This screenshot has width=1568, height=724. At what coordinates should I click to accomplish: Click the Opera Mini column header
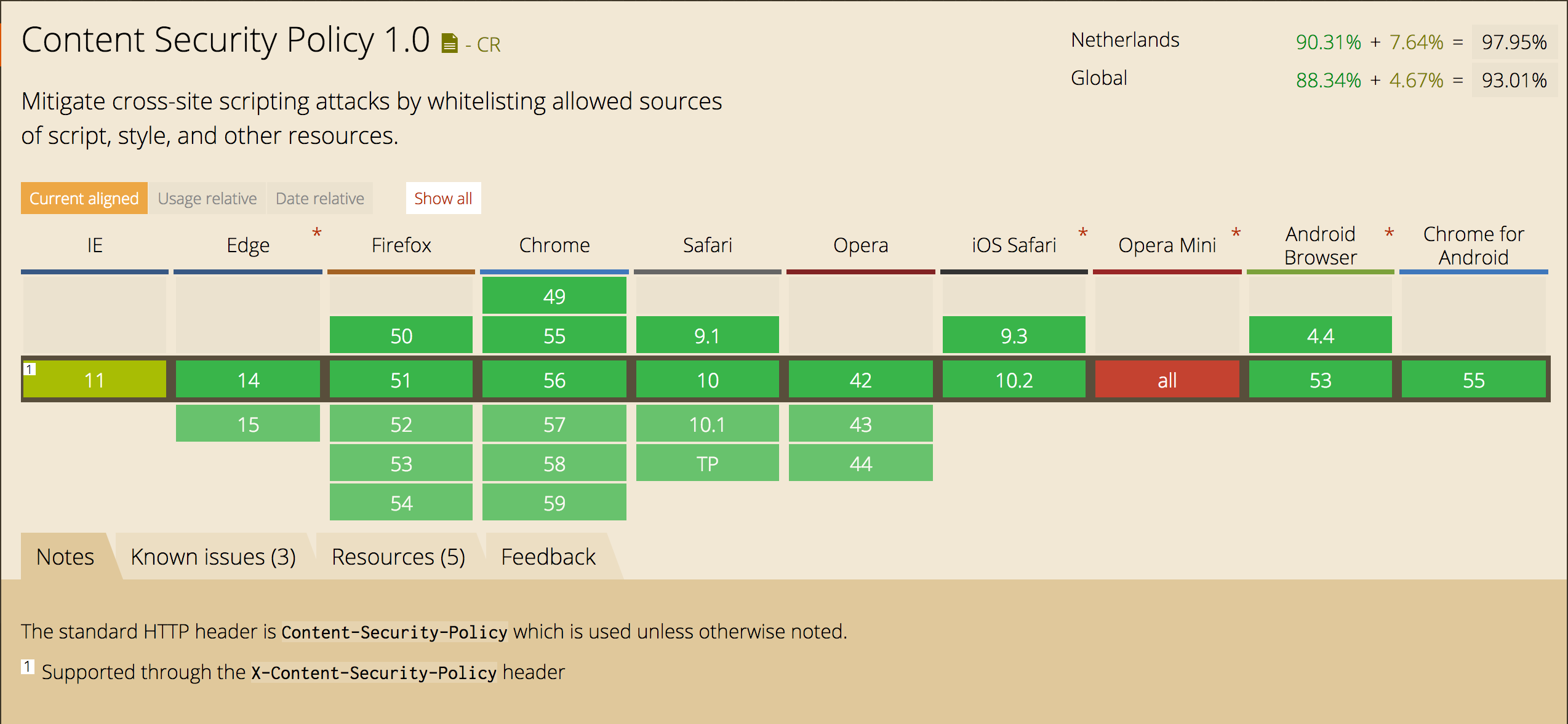click(1167, 245)
